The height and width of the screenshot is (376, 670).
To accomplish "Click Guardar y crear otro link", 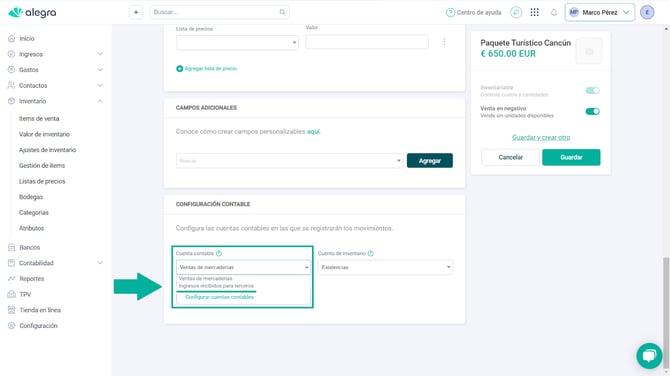I will pyautogui.click(x=541, y=137).
